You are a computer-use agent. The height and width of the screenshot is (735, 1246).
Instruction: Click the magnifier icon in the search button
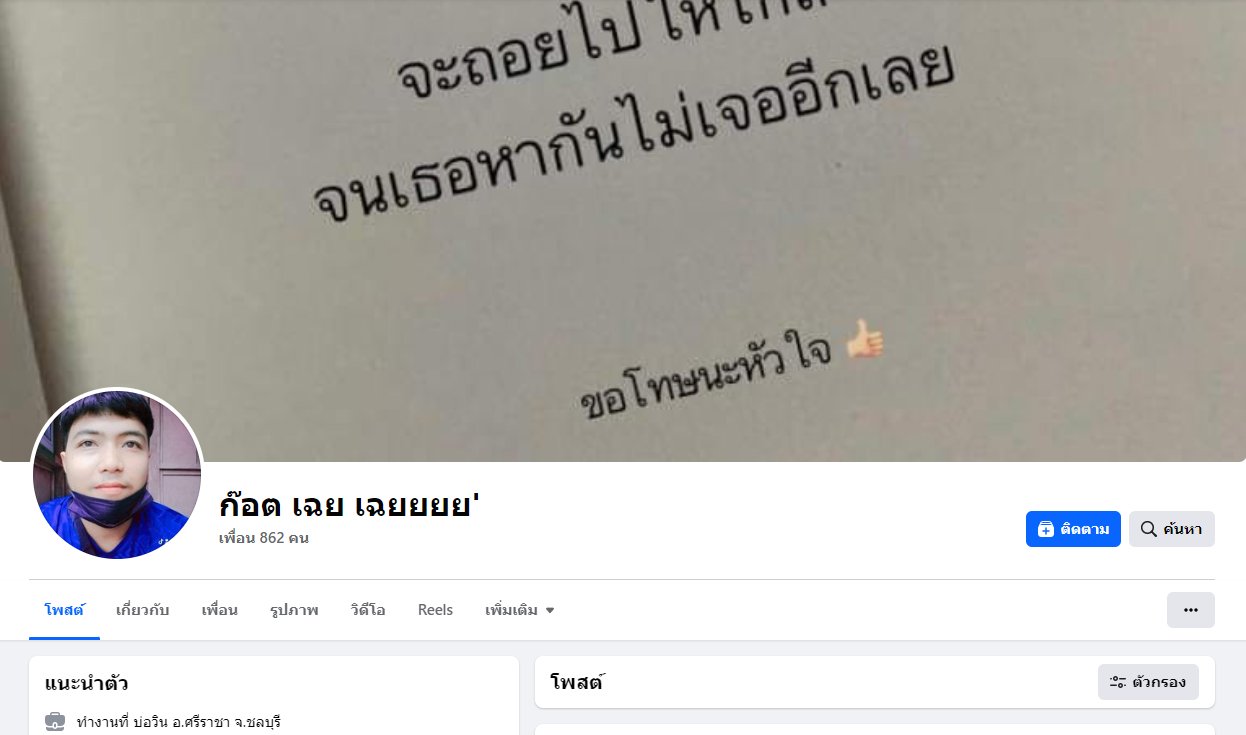(1149, 529)
